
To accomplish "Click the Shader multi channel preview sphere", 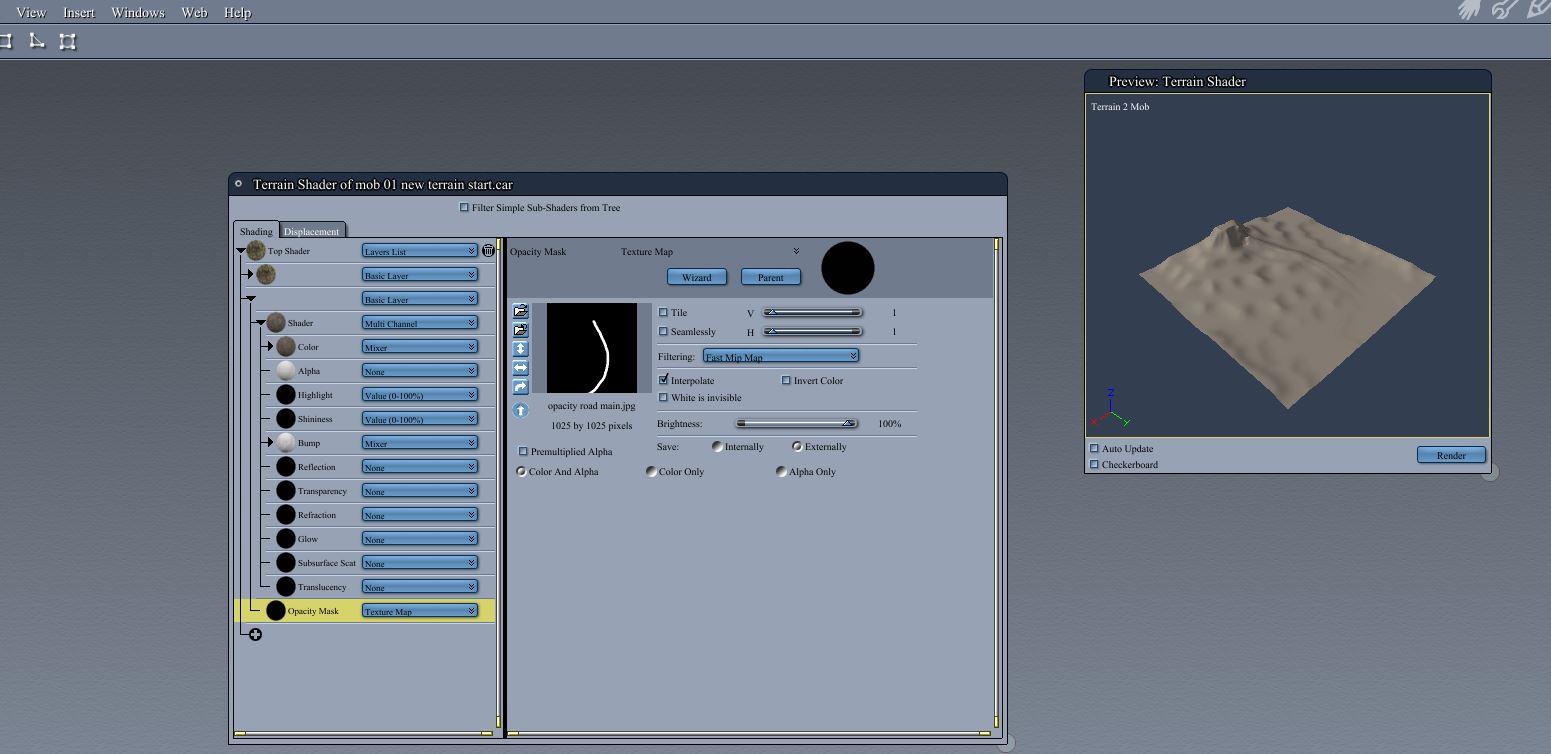I will (x=276, y=323).
